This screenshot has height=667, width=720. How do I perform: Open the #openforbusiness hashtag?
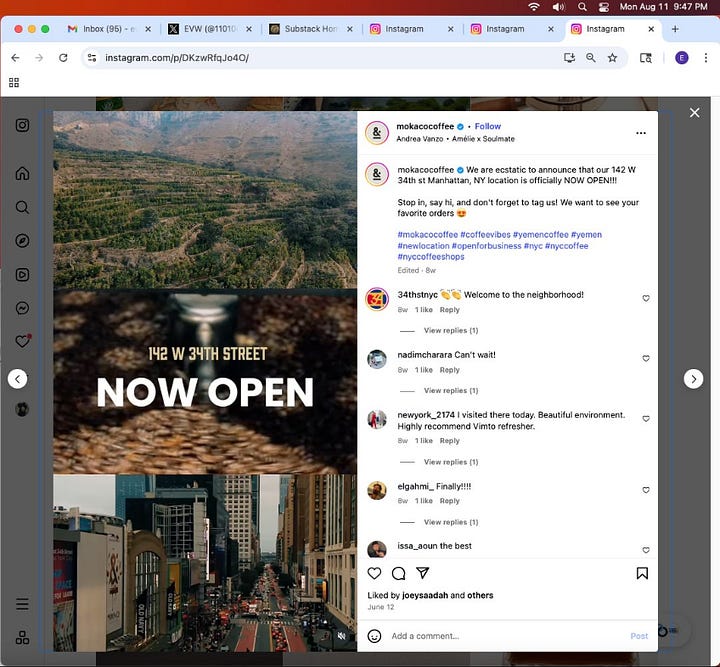click(486, 246)
